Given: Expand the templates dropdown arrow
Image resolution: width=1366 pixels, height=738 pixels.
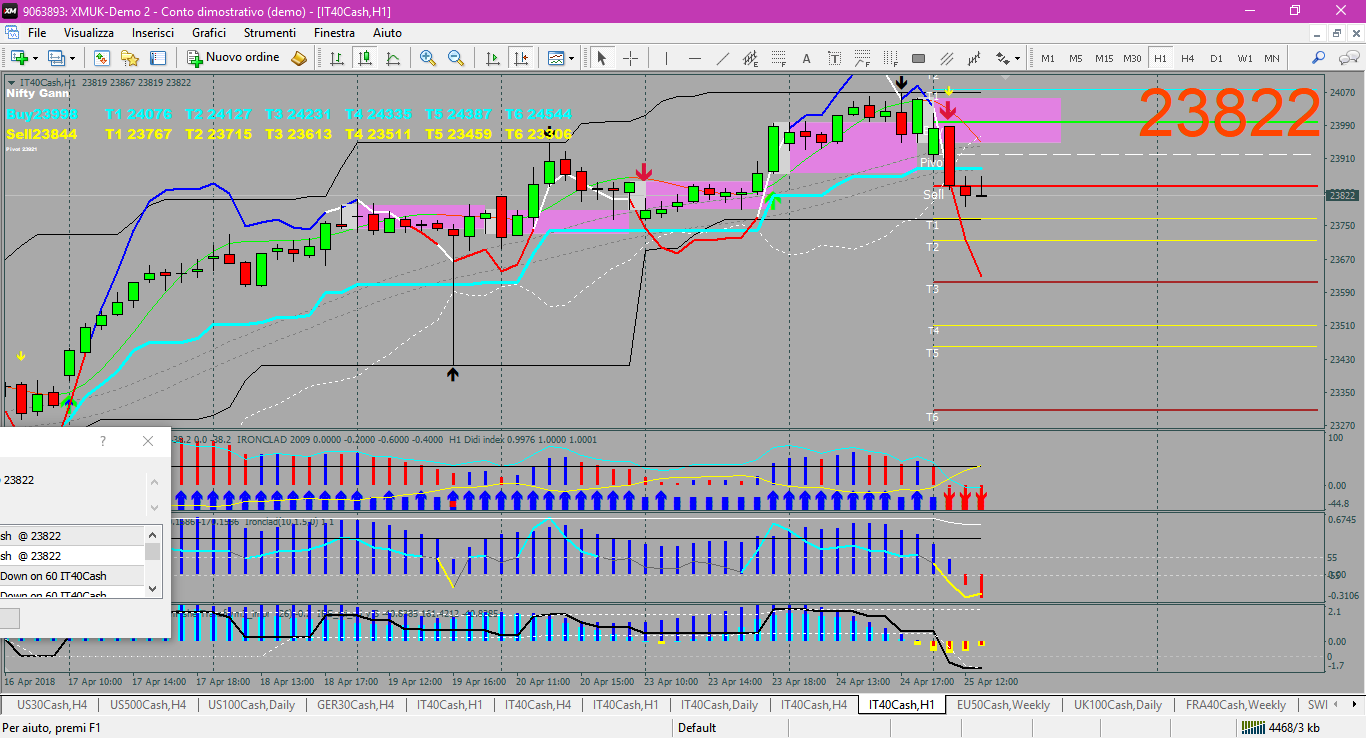Looking at the screenshot, I should (571, 58).
